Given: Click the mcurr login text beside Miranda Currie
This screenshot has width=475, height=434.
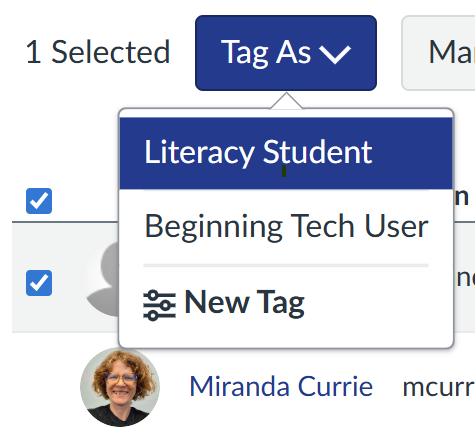Looking at the screenshot, I should click(439, 388).
